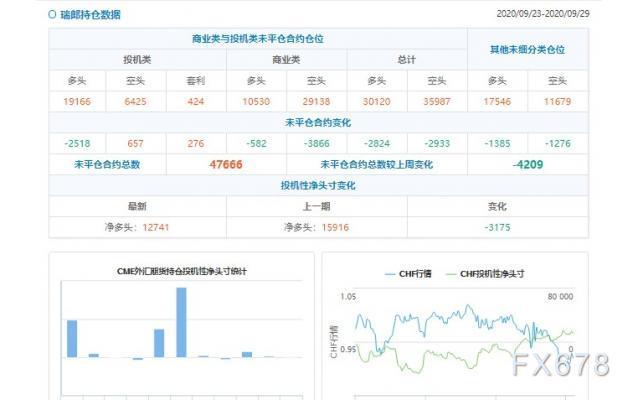Select the open interest total 47666
640x400 pixels.
click(226, 164)
